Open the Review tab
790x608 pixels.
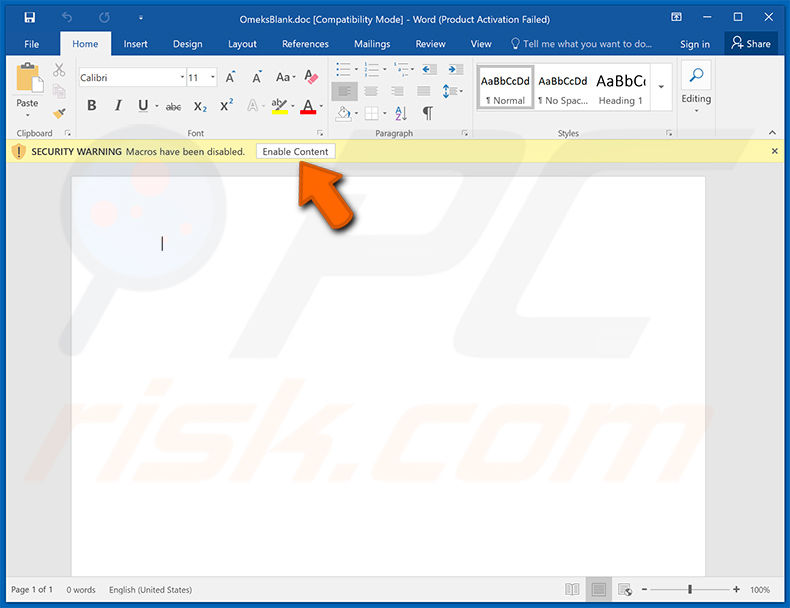pos(430,44)
